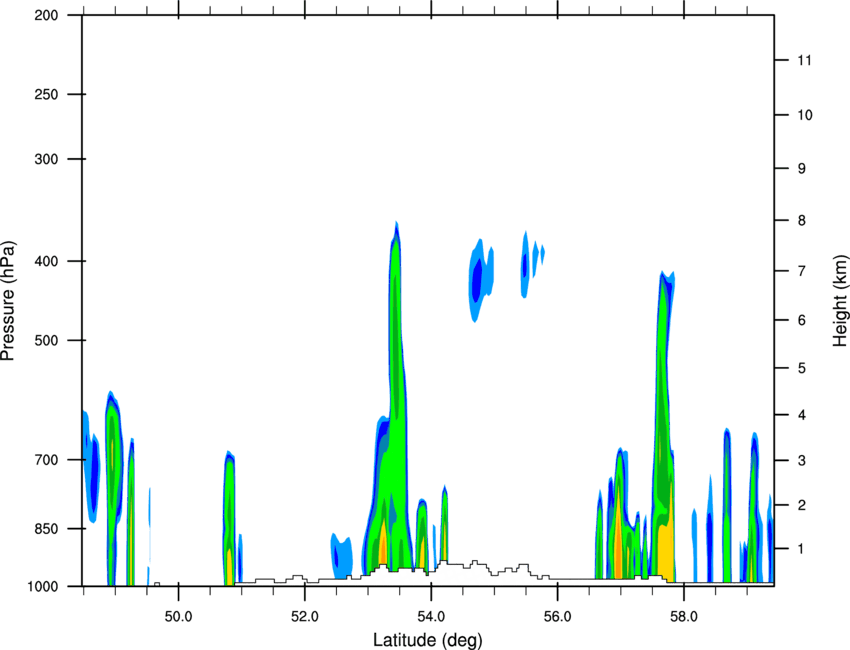Screen dimensions: 850x650
Task: Pick the 1 km height label
Action: coord(802,549)
